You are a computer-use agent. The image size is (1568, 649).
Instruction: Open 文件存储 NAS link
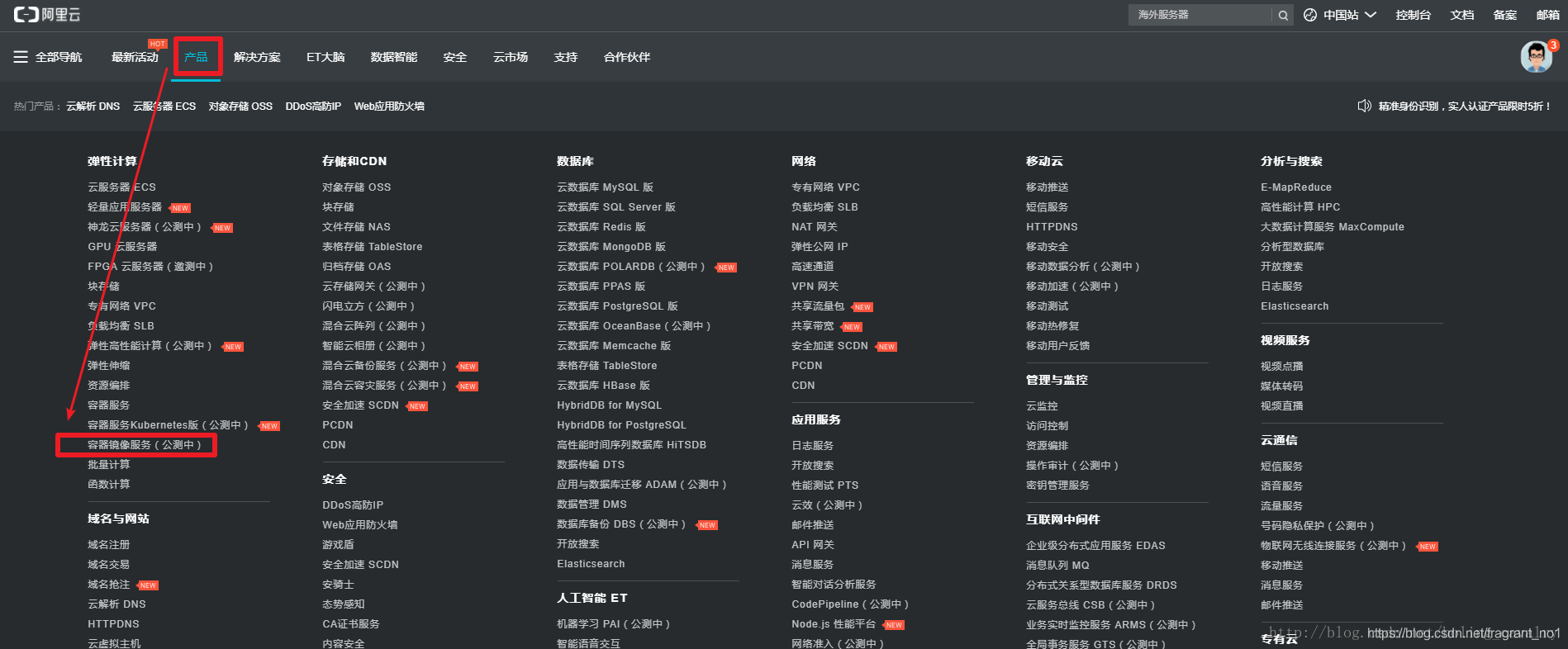point(356,227)
